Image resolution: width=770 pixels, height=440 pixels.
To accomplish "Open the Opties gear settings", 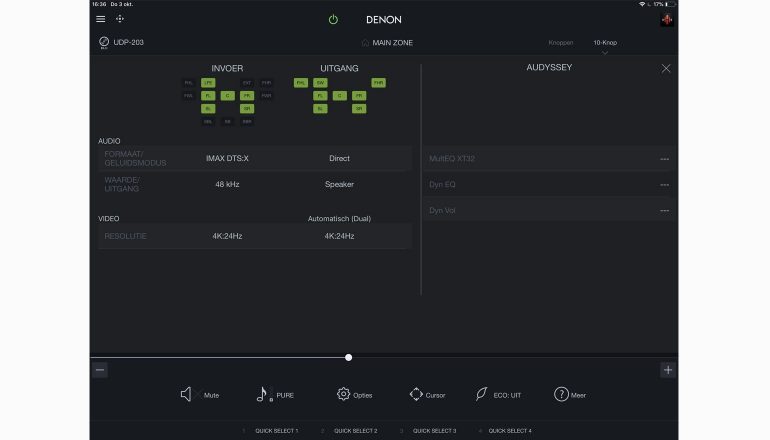I will [x=344, y=394].
